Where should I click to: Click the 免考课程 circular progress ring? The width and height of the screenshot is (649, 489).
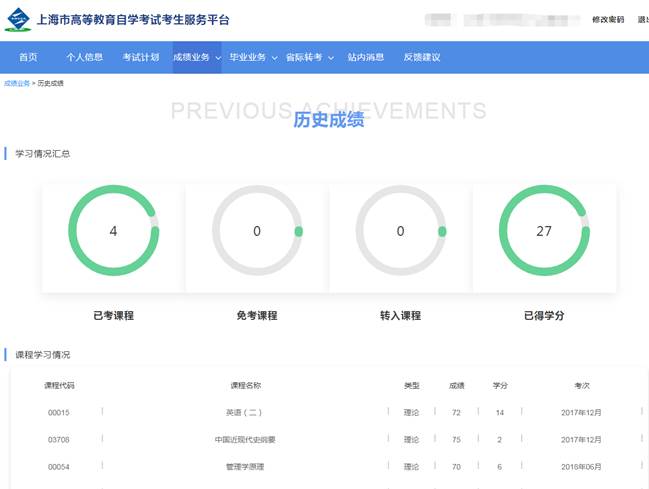point(257,231)
